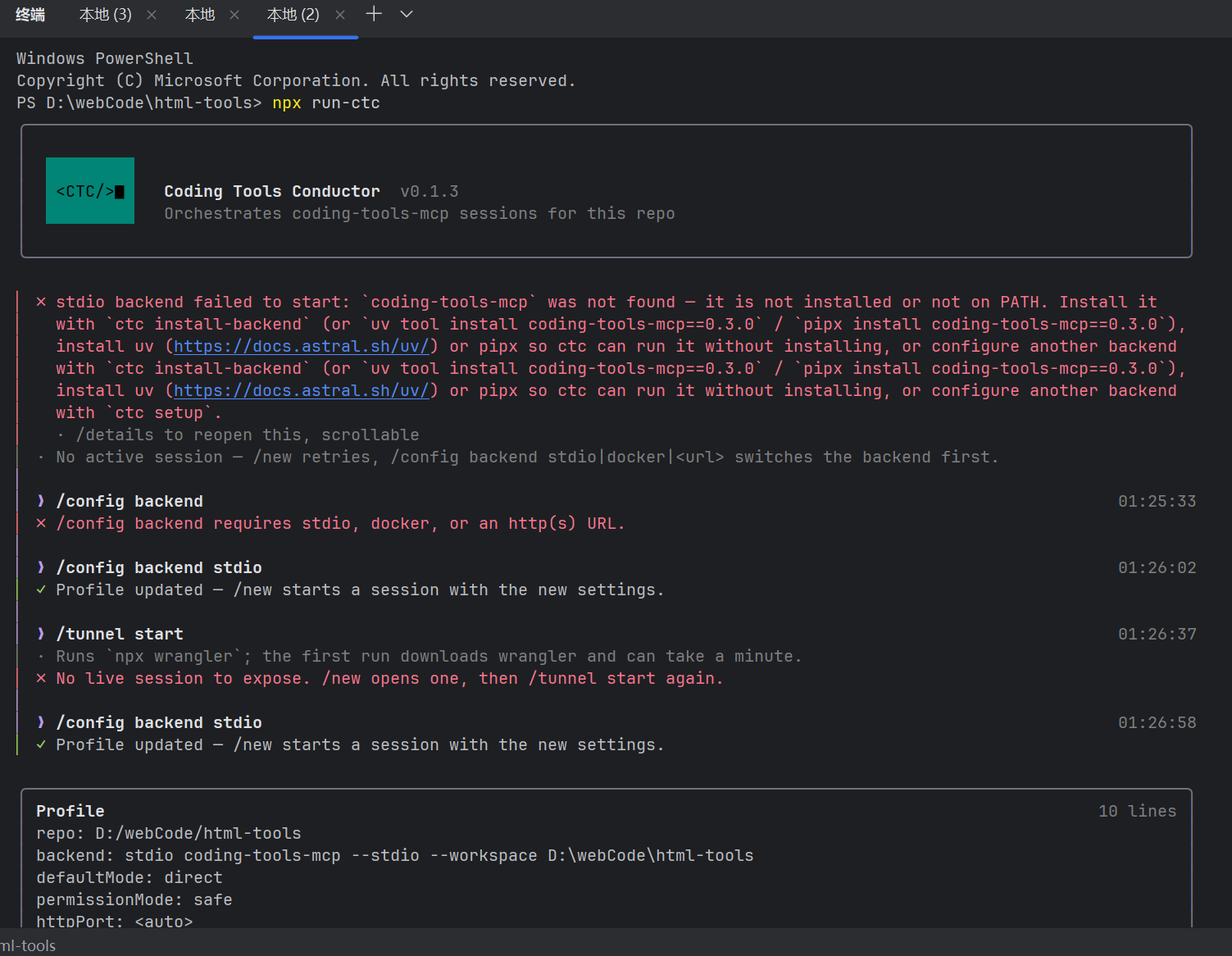Viewport: 1232px width, 956px height.
Task: Click the CTC logo badge
Action: pyautogui.click(x=90, y=191)
